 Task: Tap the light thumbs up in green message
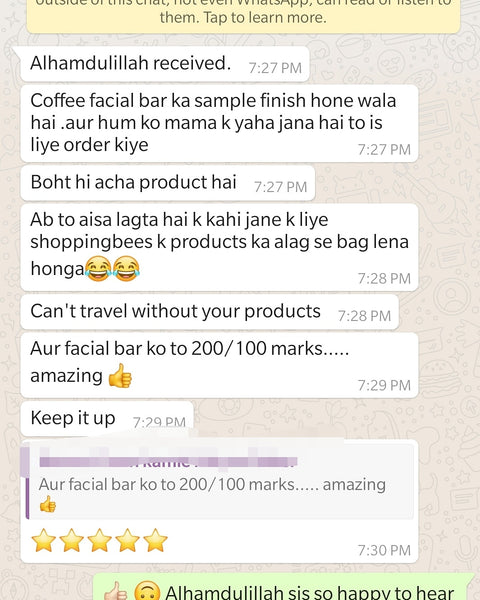coord(116,592)
